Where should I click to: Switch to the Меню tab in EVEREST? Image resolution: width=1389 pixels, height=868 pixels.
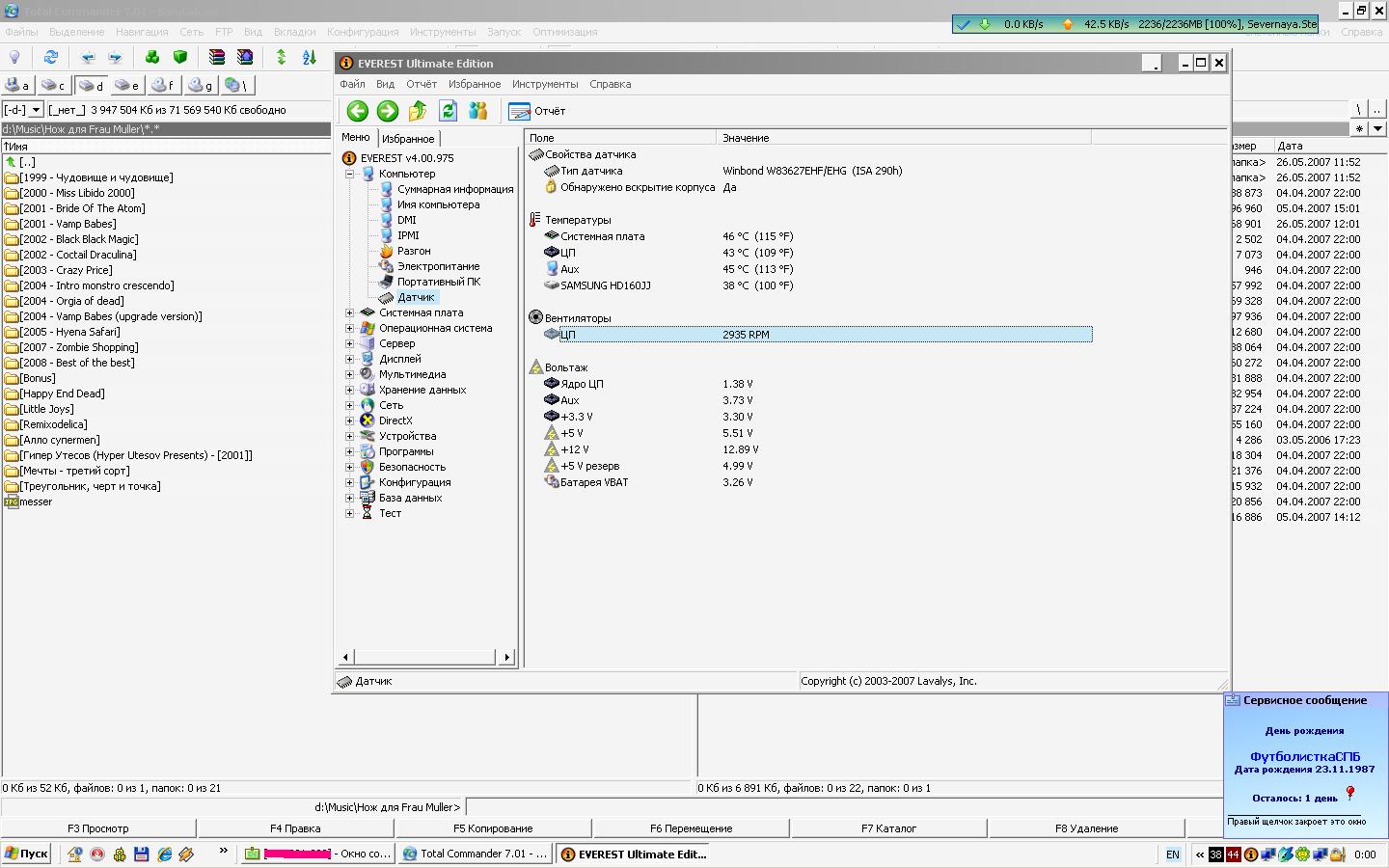click(x=356, y=137)
